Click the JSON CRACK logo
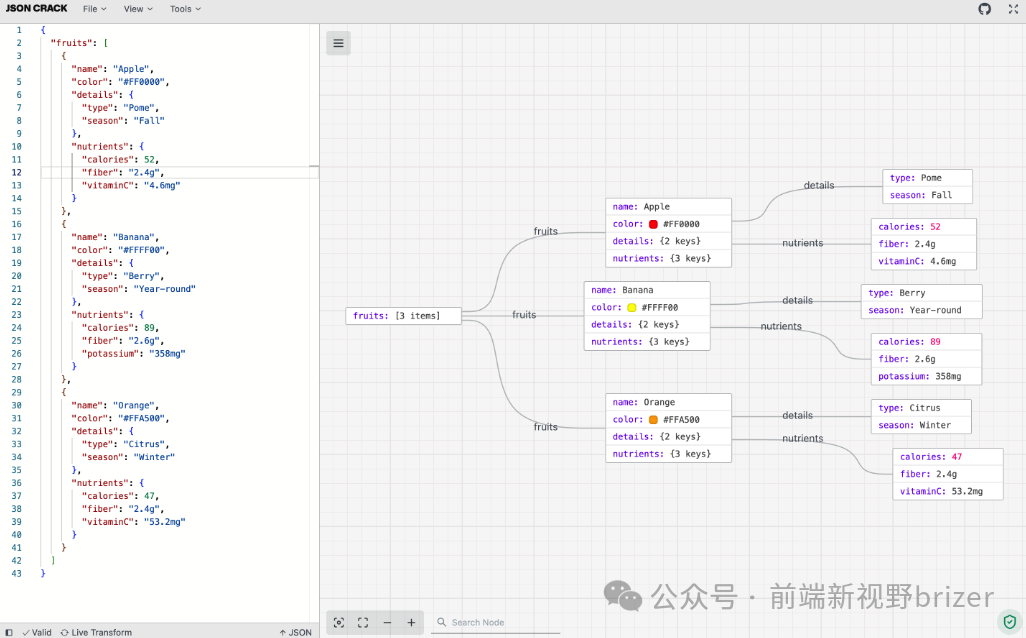Screen dimensions: 1026x638 (x=37, y=8)
